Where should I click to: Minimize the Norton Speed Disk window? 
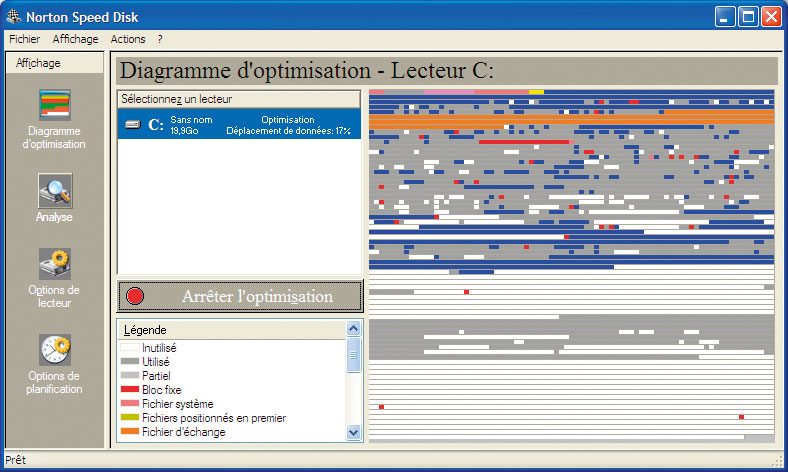pyautogui.click(x=724, y=17)
